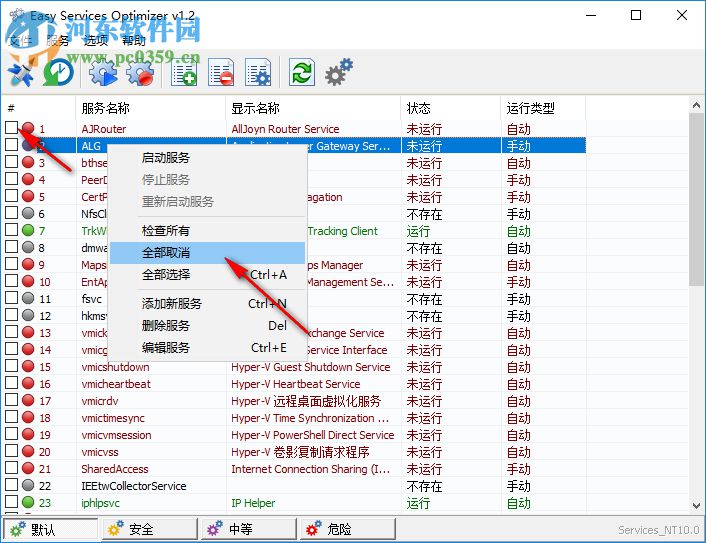Sort by 显示名称 column header
706x543 pixels.
point(313,108)
